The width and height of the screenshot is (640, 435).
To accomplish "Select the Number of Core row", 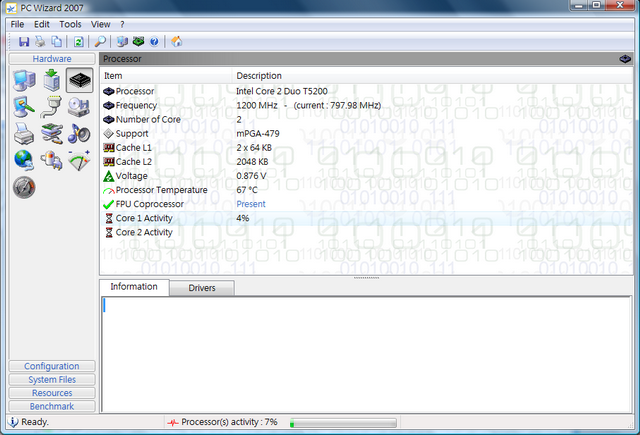I will 366,119.
